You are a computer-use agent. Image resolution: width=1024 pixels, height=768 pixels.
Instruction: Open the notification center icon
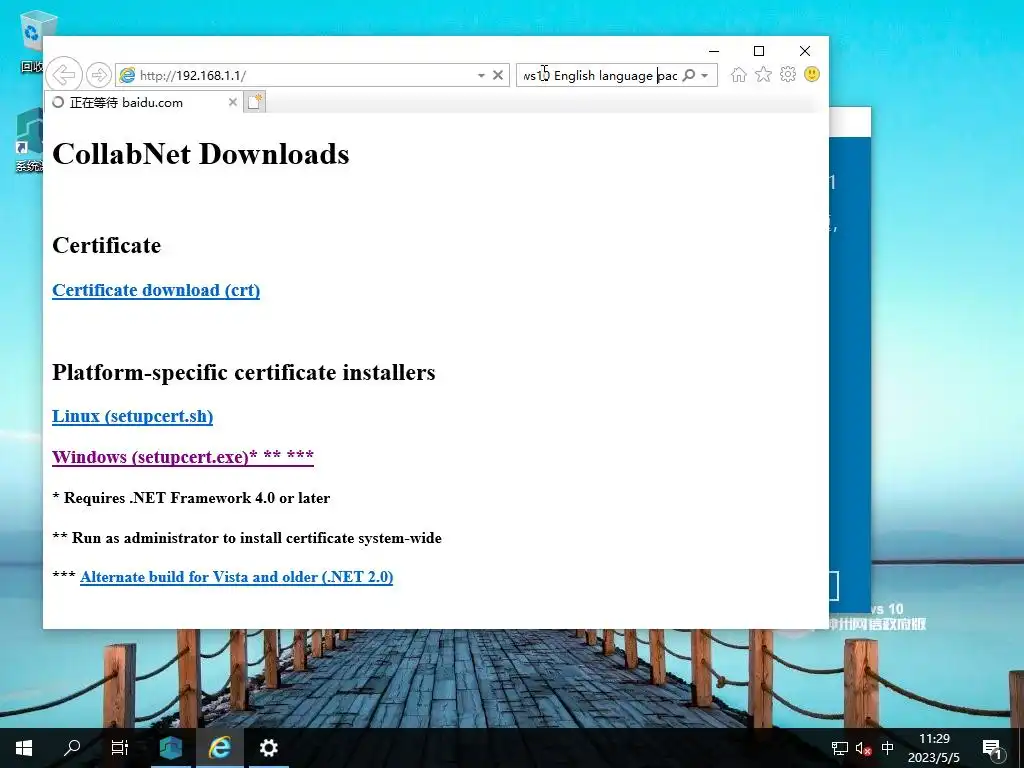pyautogui.click(x=992, y=748)
